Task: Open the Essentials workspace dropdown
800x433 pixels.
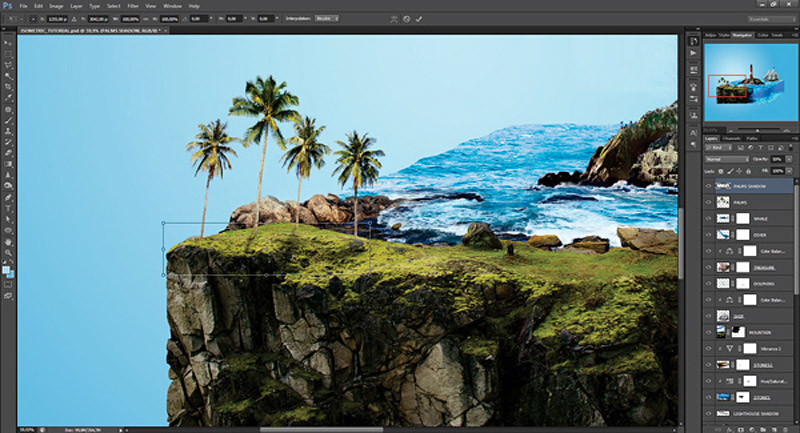Action: click(x=772, y=19)
